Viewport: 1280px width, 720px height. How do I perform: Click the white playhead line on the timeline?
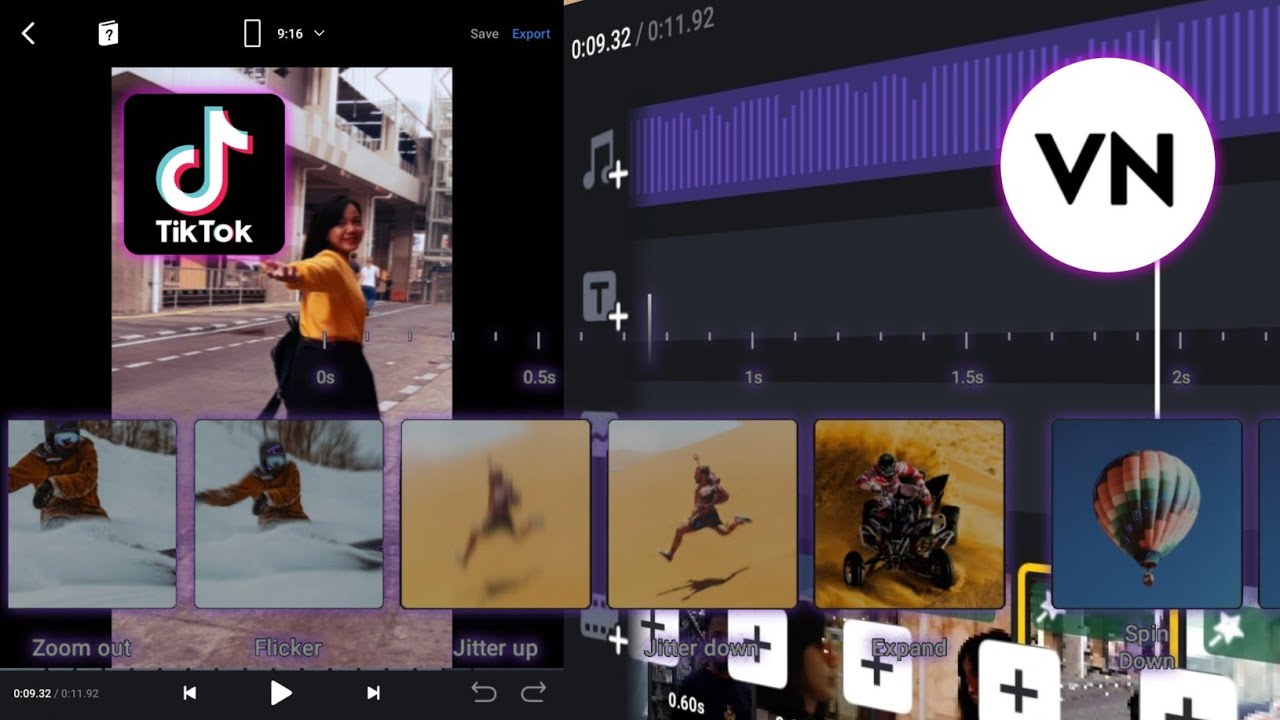(x=1158, y=340)
